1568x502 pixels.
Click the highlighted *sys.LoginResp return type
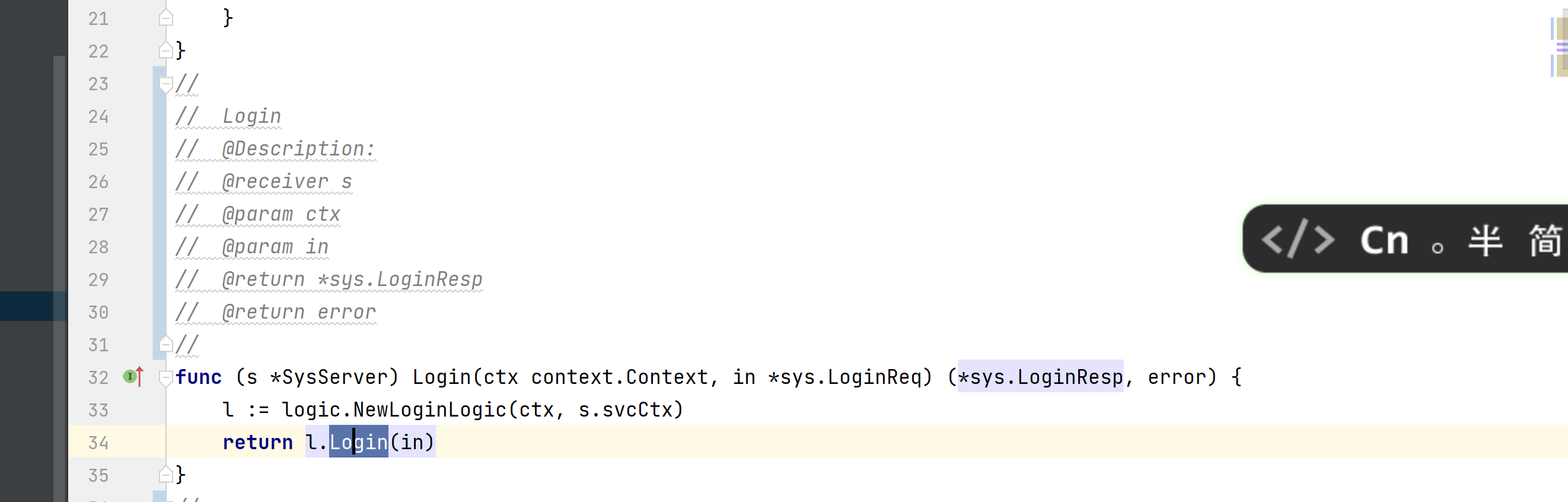(1040, 376)
